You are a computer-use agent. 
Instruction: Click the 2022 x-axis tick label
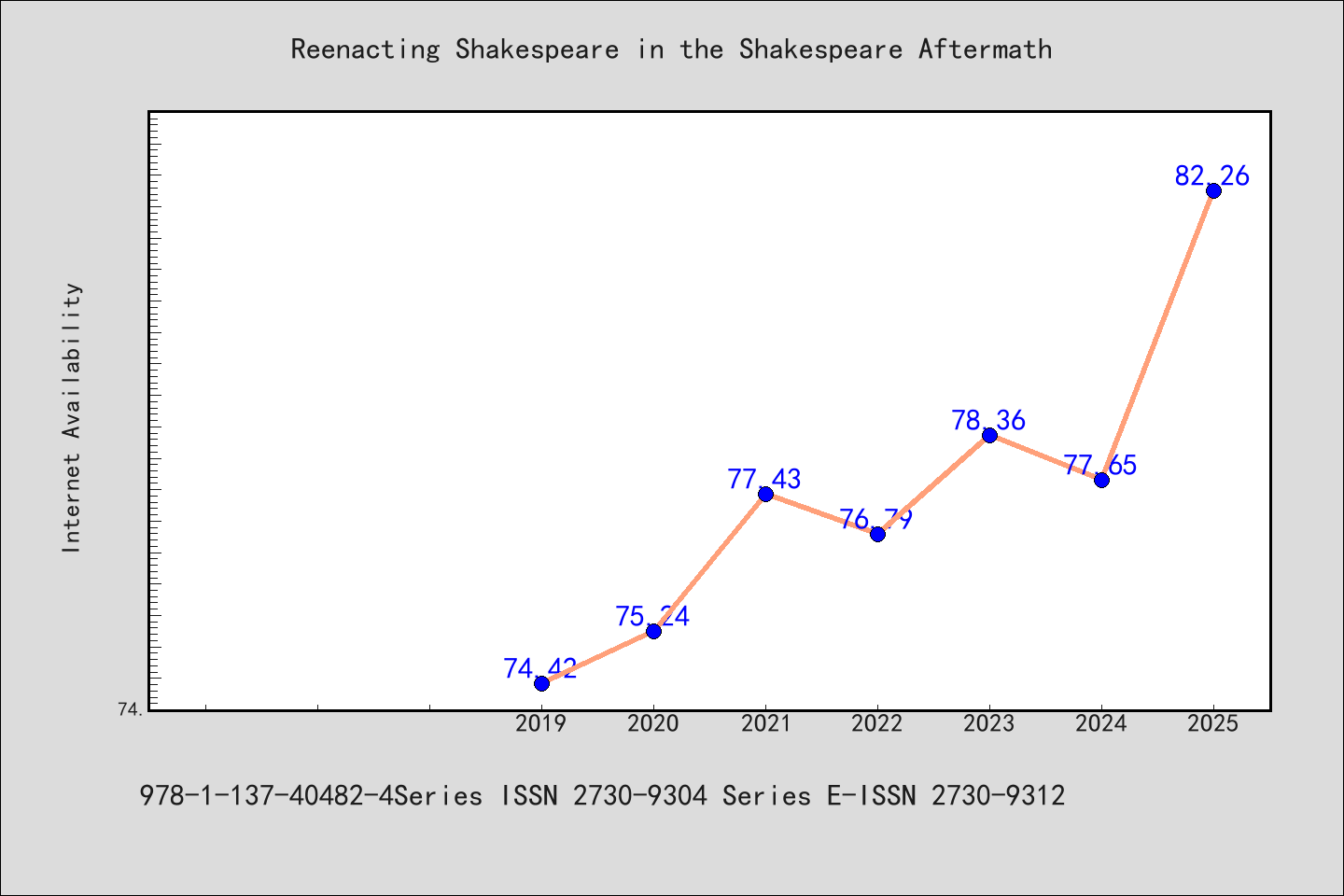point(877,723)
